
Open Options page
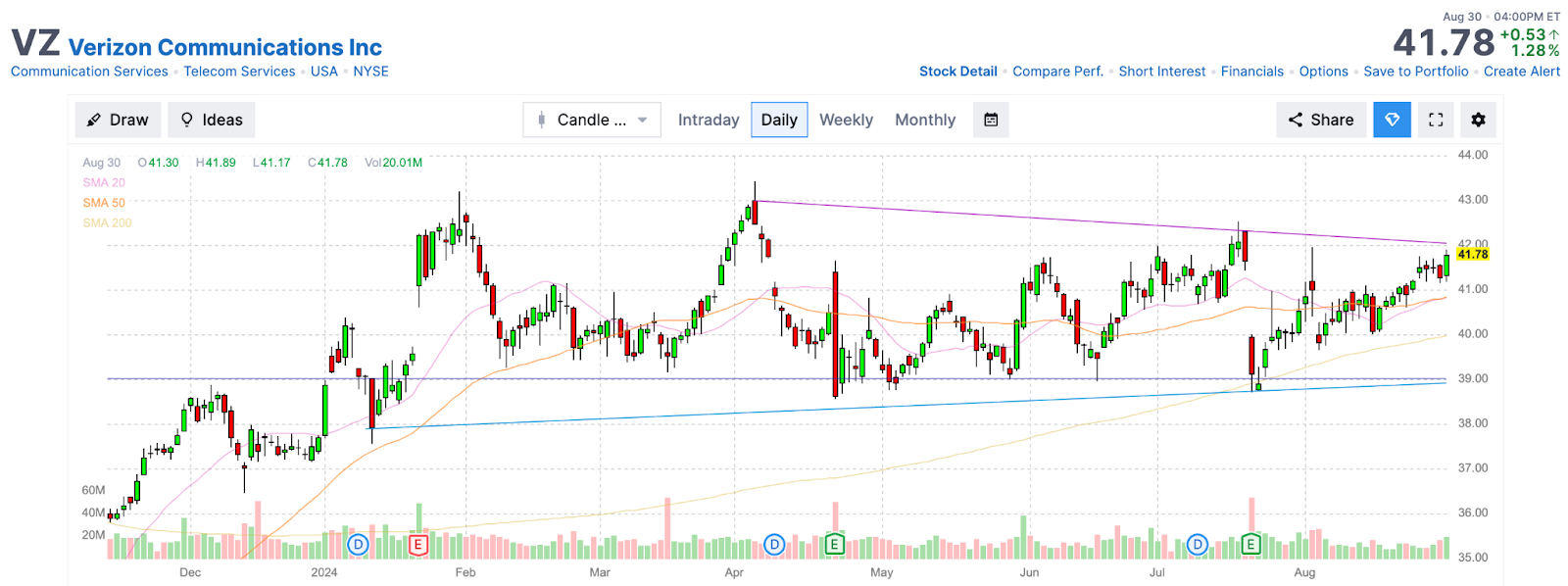[x=1323, y=72]
